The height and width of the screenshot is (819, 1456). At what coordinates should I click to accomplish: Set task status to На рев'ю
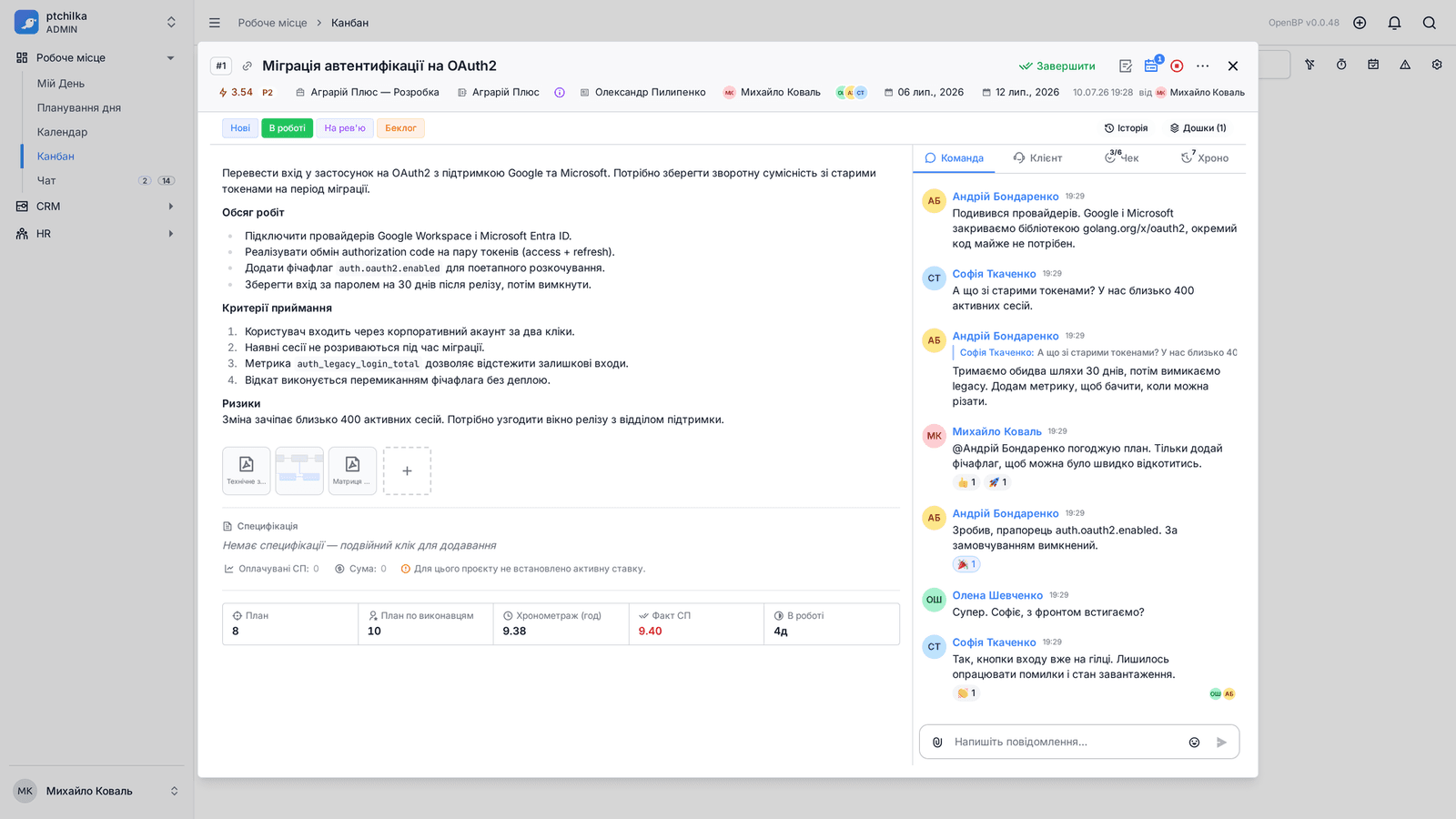pyautogui.click(x=345, y=128)
